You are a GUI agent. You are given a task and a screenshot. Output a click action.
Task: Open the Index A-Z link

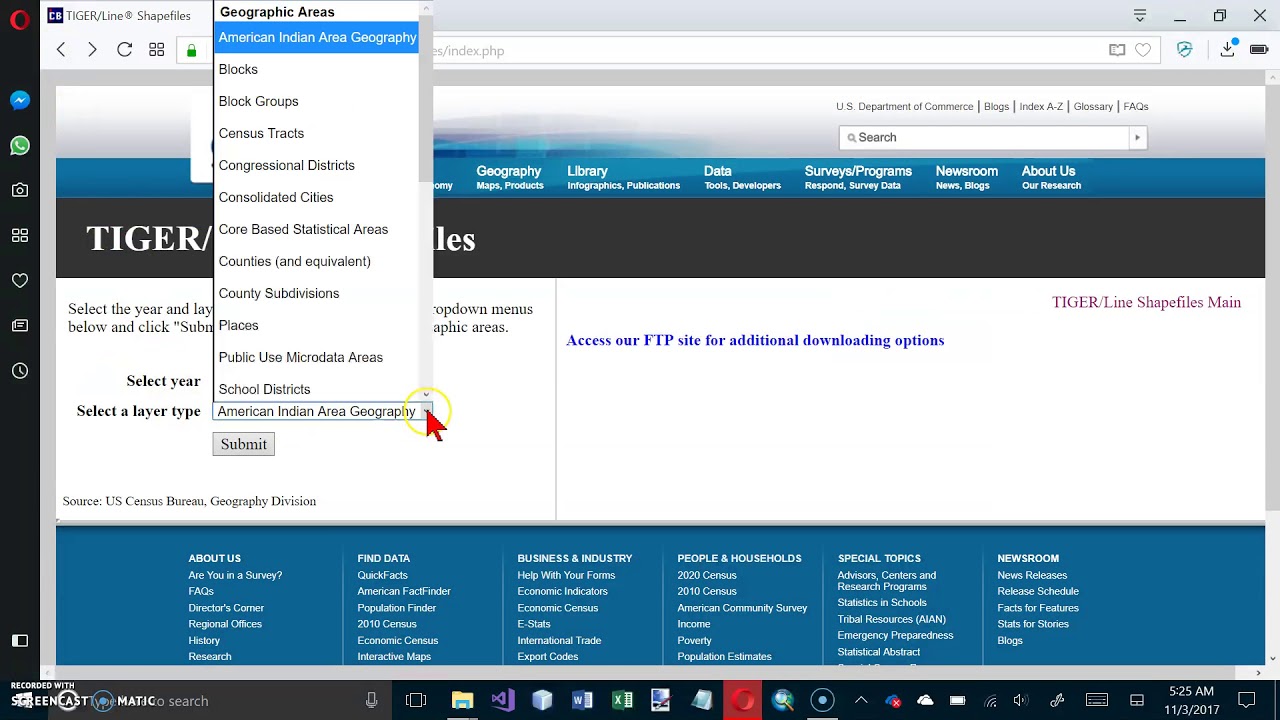(x=1041, y=106)
